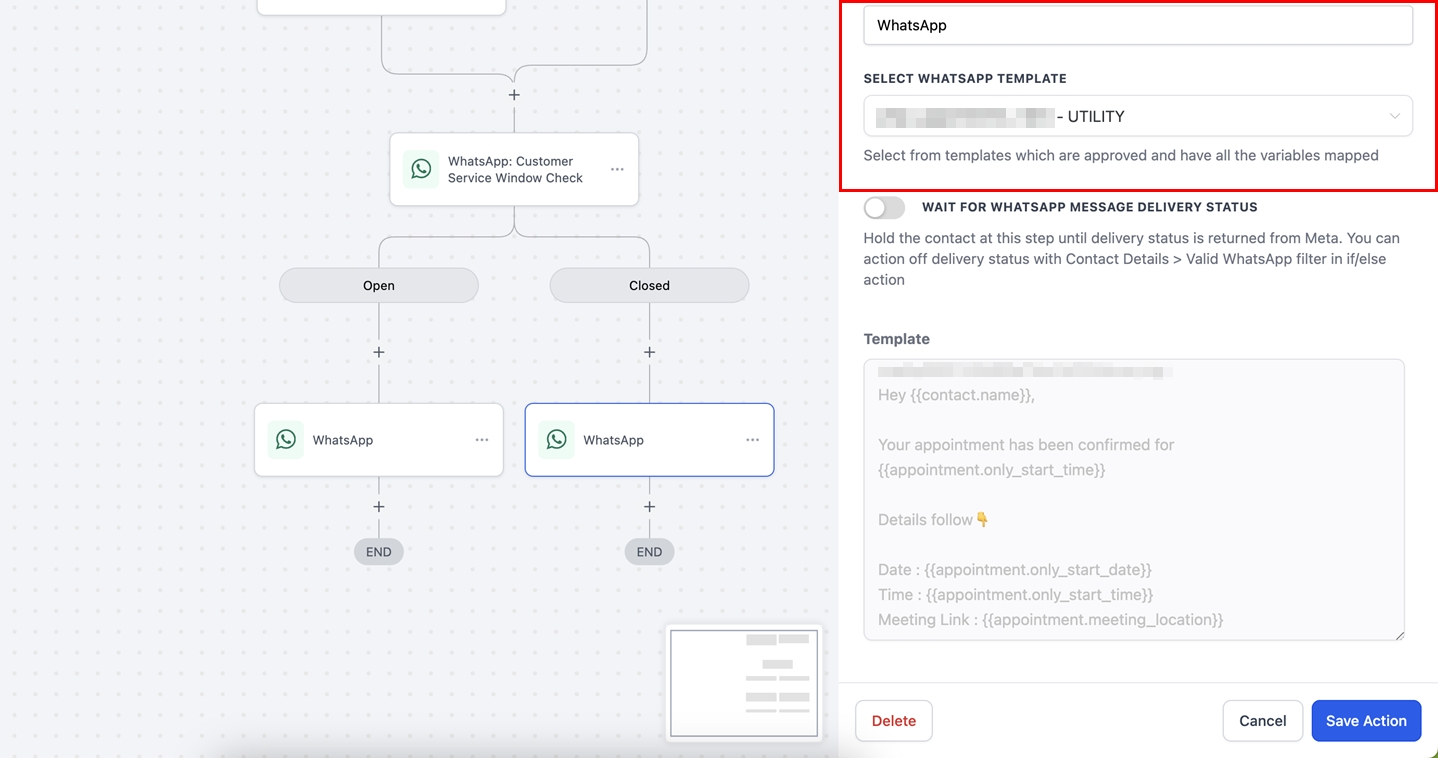Screen dimensions: 1438x758
Task: Open three-dot menu on Customer Service Window Check
Action: click(617, 169)
